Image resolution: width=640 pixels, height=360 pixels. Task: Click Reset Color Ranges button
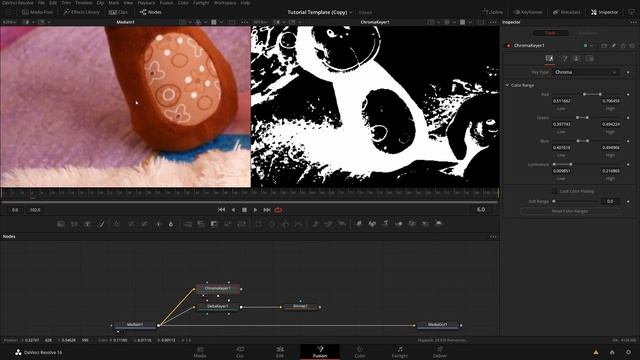570,211
